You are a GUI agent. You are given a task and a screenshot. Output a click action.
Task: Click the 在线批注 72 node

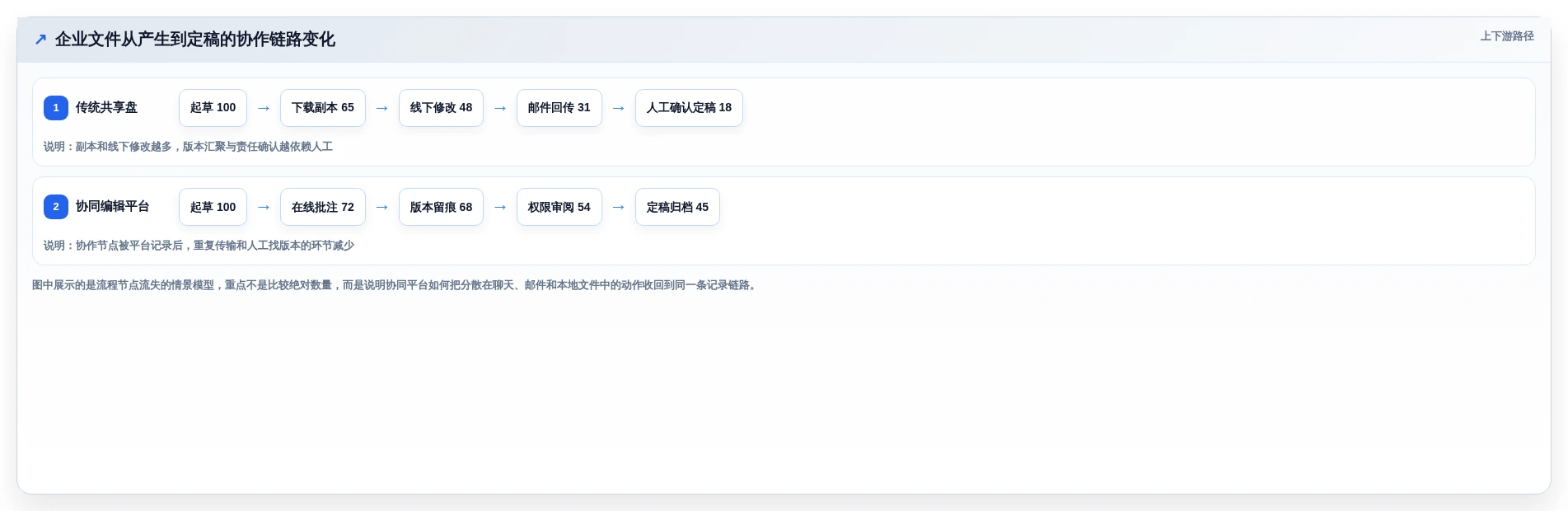(x=323, y=207)
